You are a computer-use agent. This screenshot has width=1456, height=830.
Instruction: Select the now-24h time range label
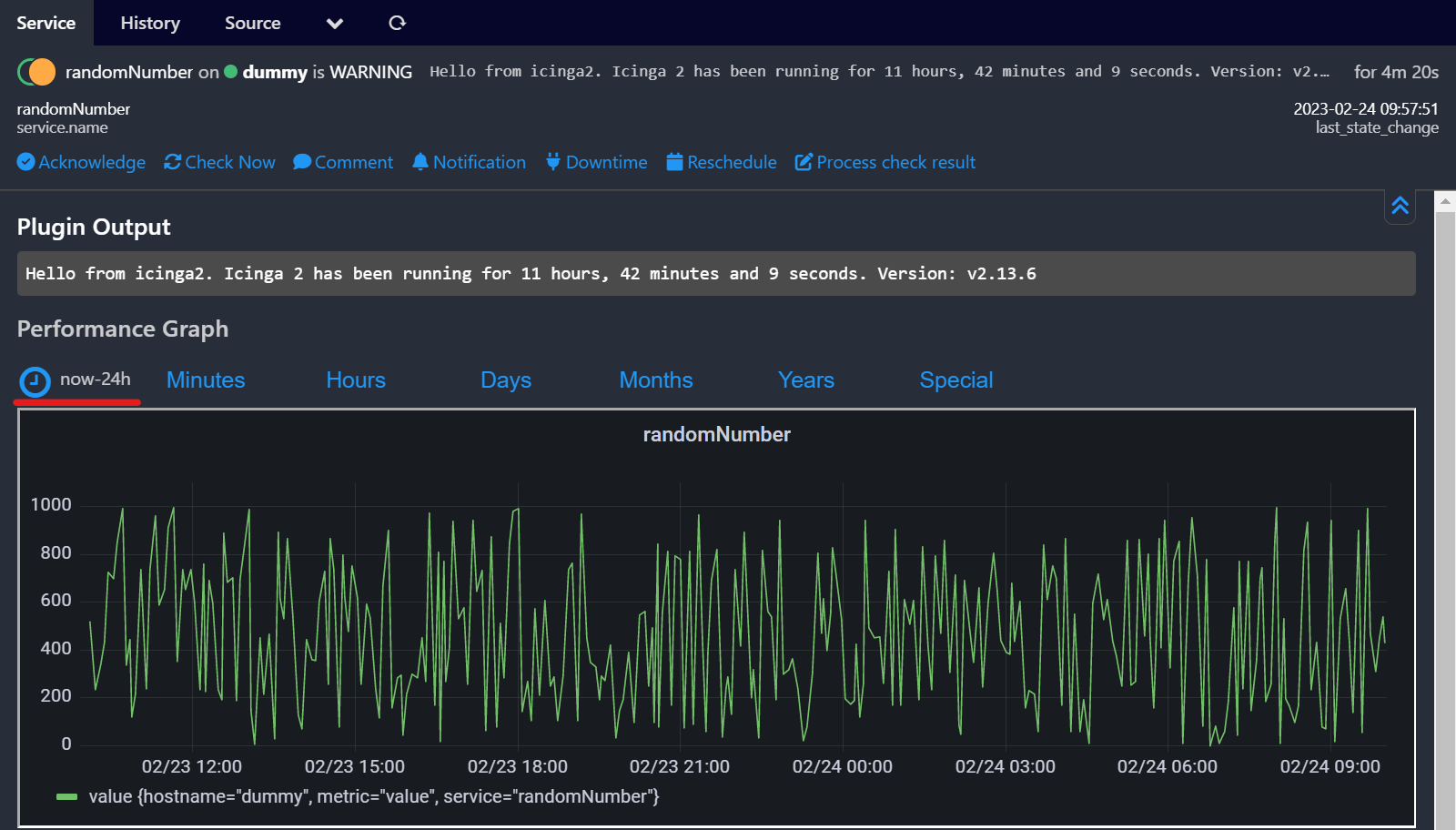(x=96, y=380)
